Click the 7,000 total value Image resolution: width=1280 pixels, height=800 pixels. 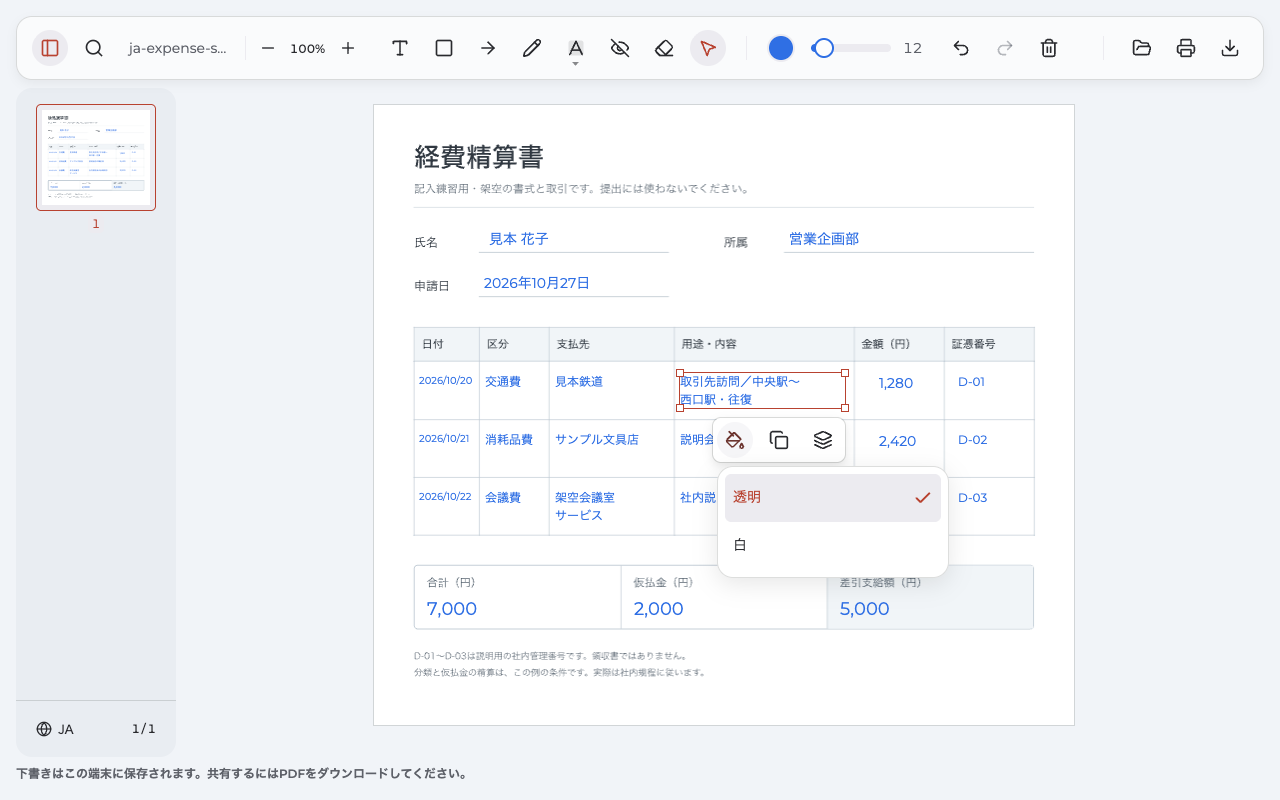[452, 609]
